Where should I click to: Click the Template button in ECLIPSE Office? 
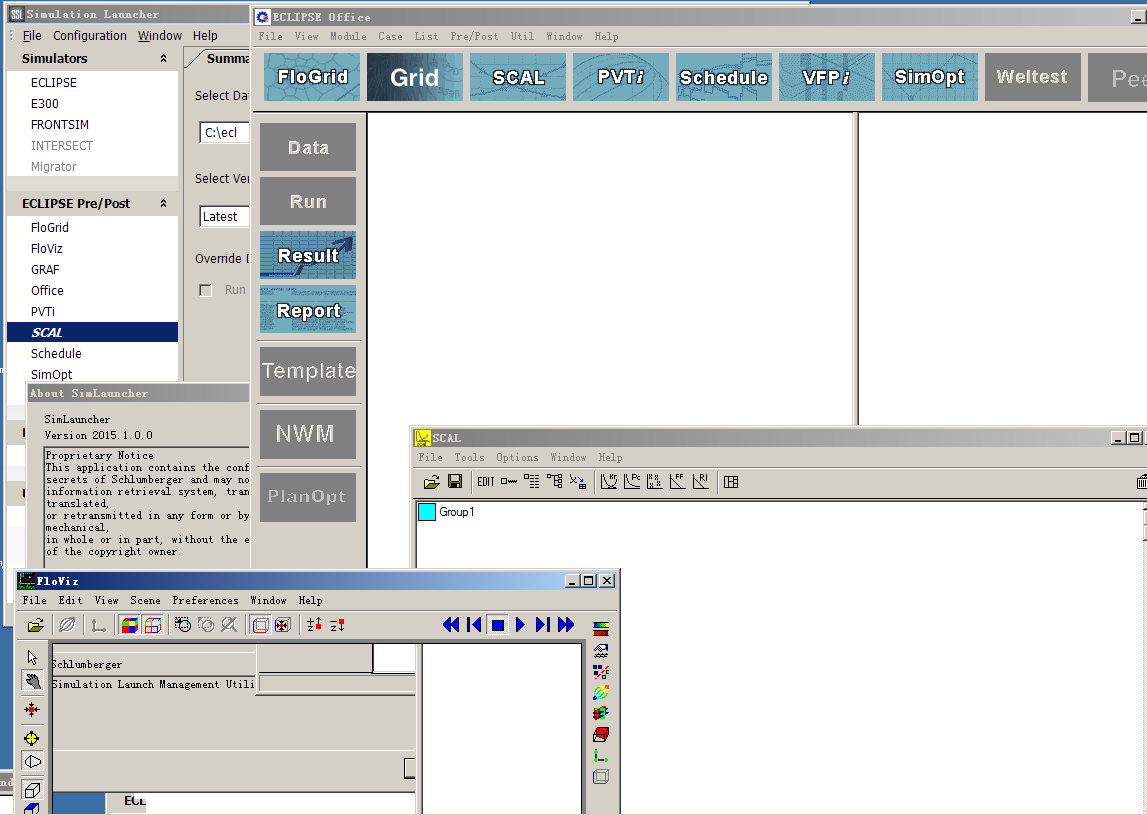pos(308,371)
